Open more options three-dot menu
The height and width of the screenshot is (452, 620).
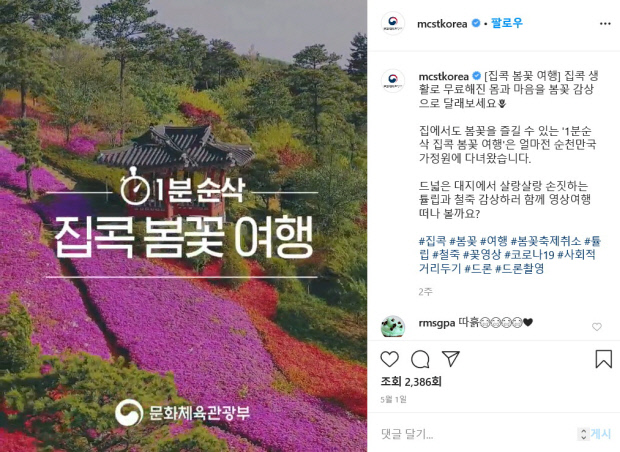point(605,24)
